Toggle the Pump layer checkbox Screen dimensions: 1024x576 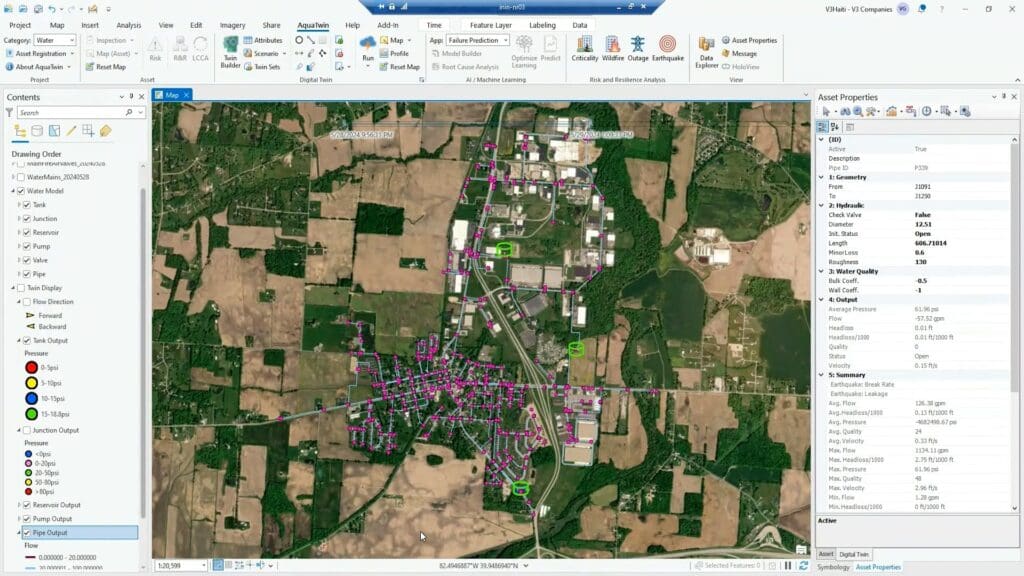[27, 246]
